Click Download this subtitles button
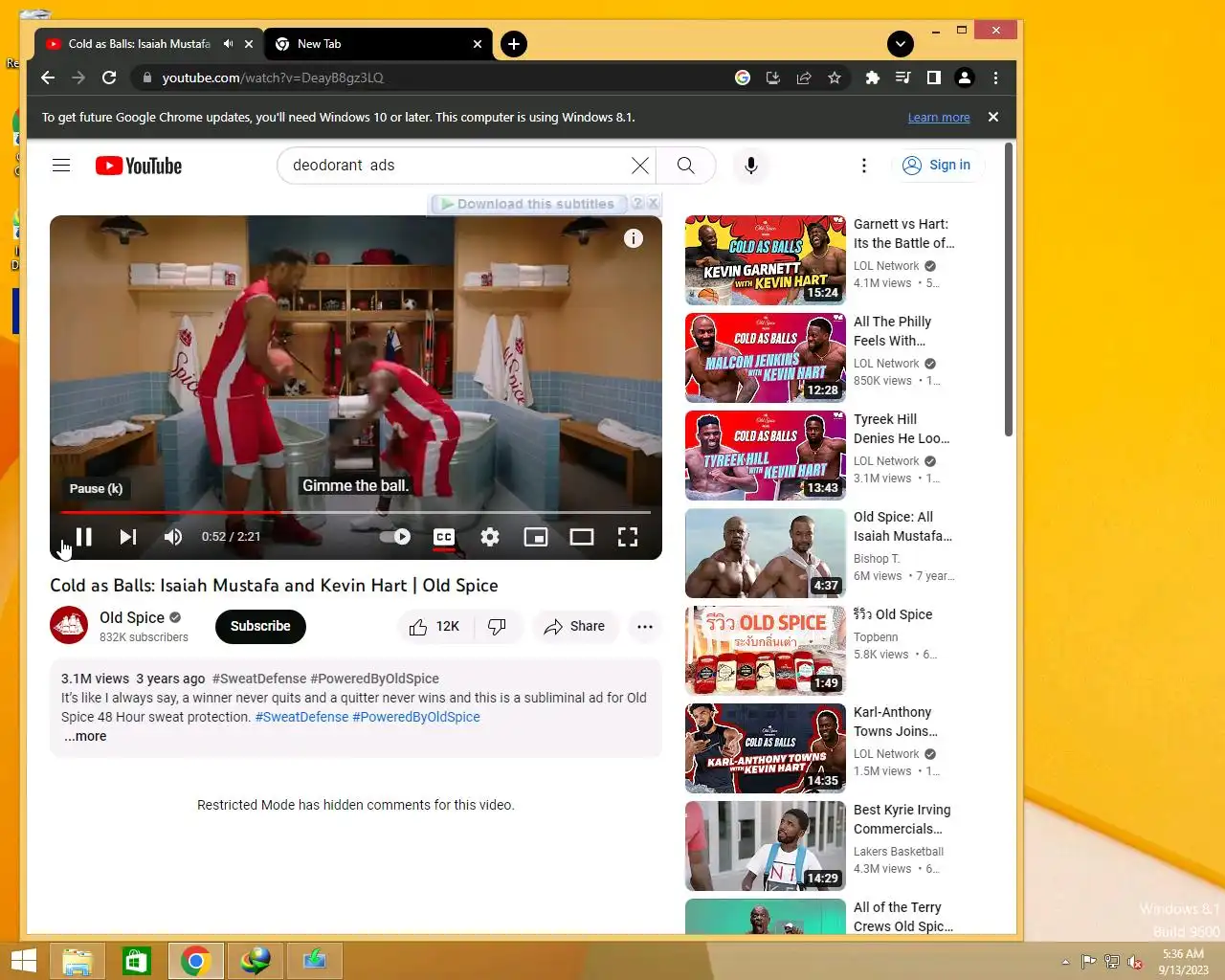The width and height of the screenshot is (1225, 980). (527, 204)
